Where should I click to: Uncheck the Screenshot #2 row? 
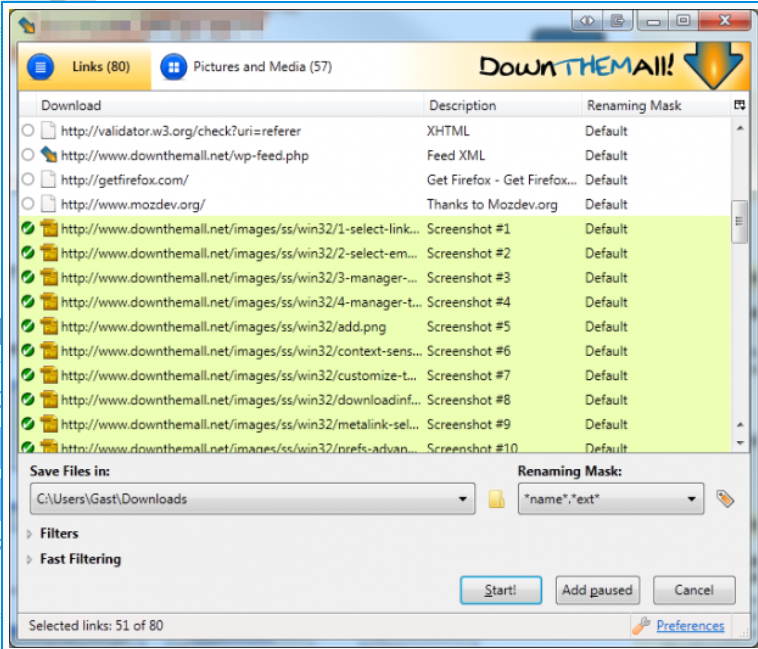tap(28, 253)
